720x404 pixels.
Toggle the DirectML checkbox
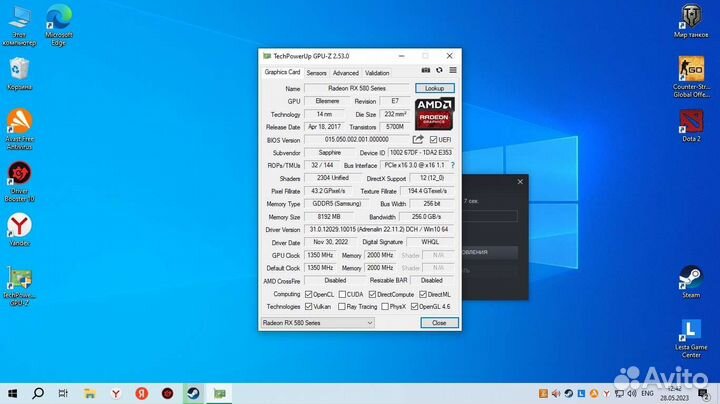click(x=423, y=294)
